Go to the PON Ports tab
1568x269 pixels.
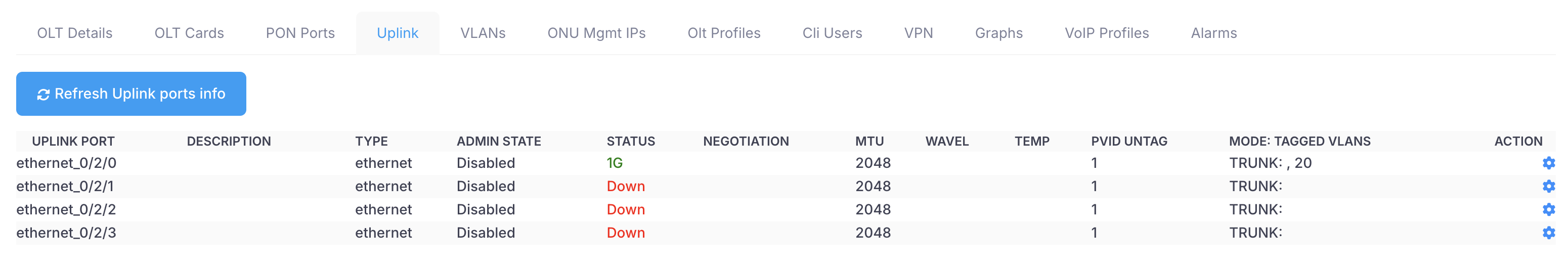click(300, 33)
